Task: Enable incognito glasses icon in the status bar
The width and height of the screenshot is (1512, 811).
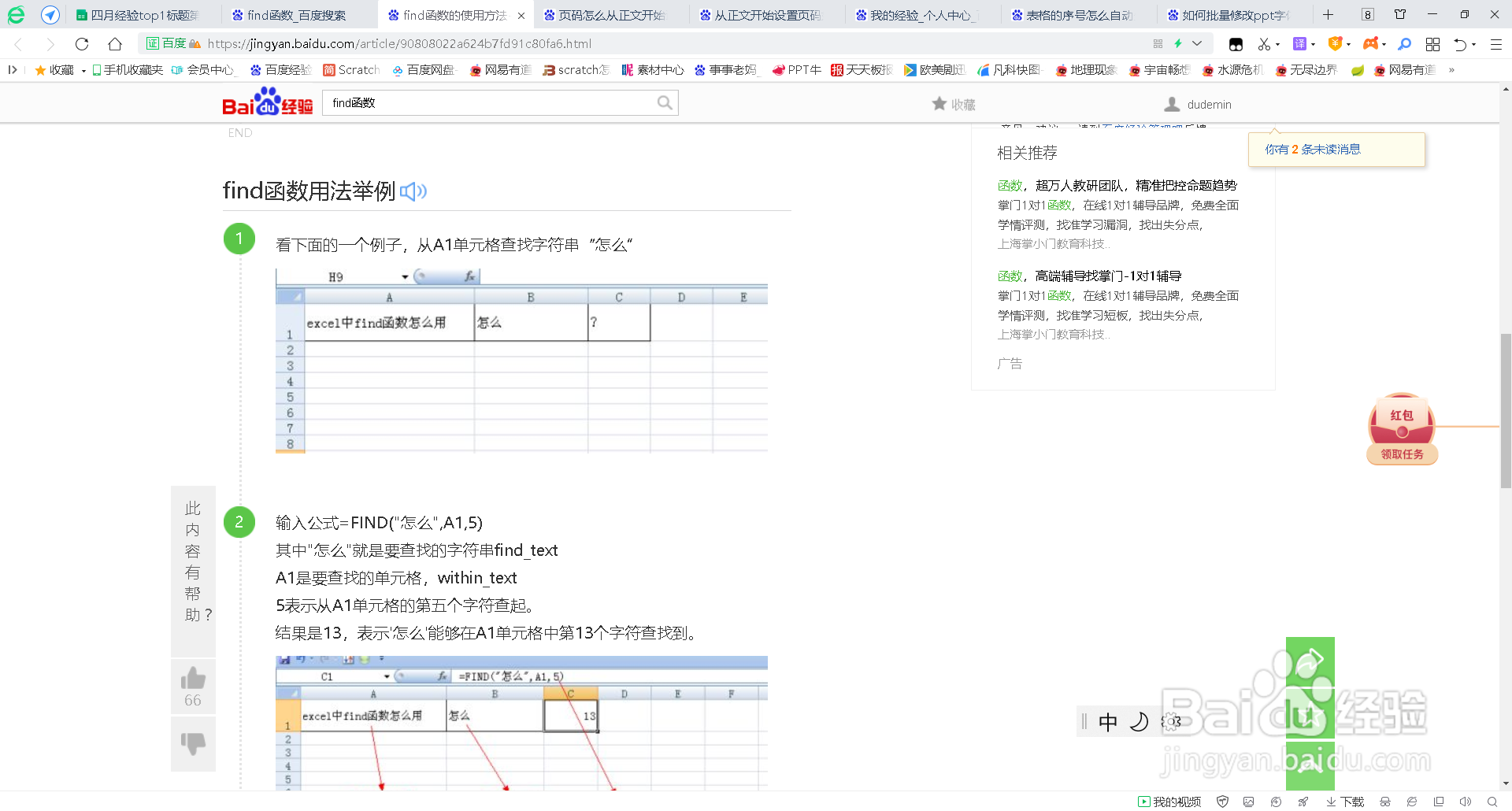Action: tap(1386, 802)
